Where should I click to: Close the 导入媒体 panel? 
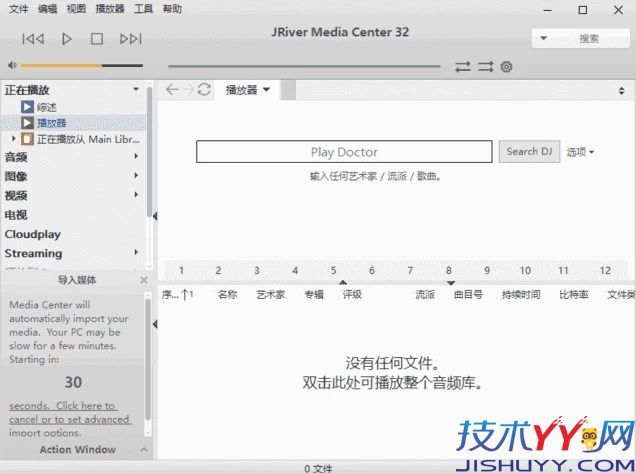[144, 280]
